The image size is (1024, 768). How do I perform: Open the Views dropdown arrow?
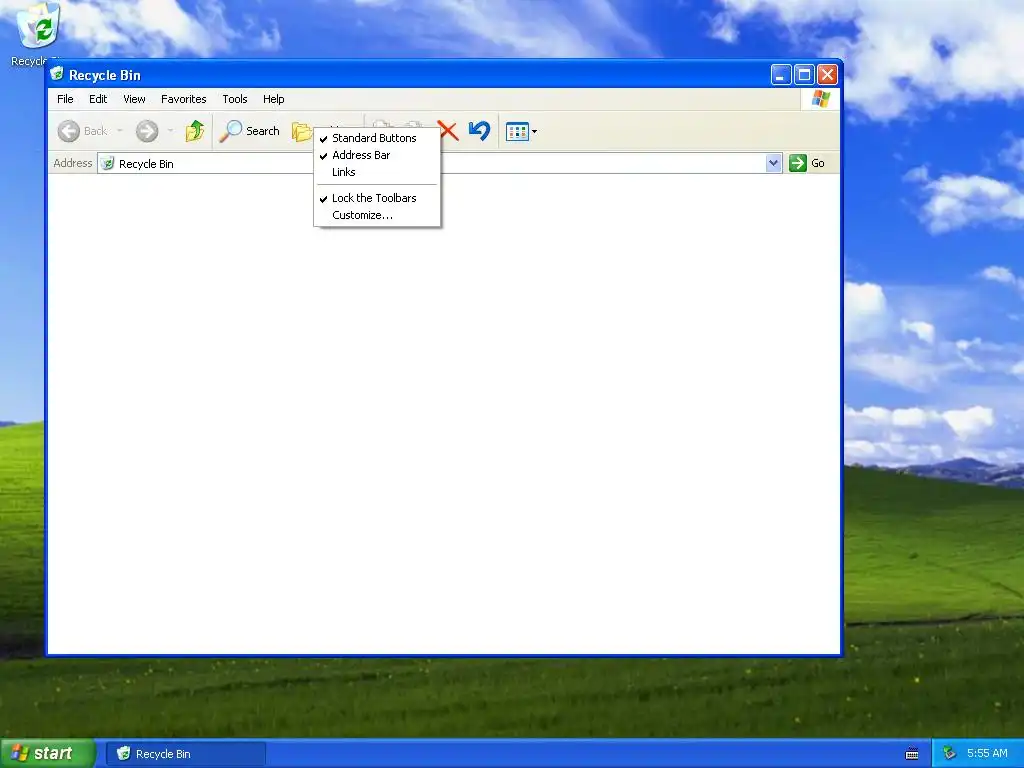534,132
